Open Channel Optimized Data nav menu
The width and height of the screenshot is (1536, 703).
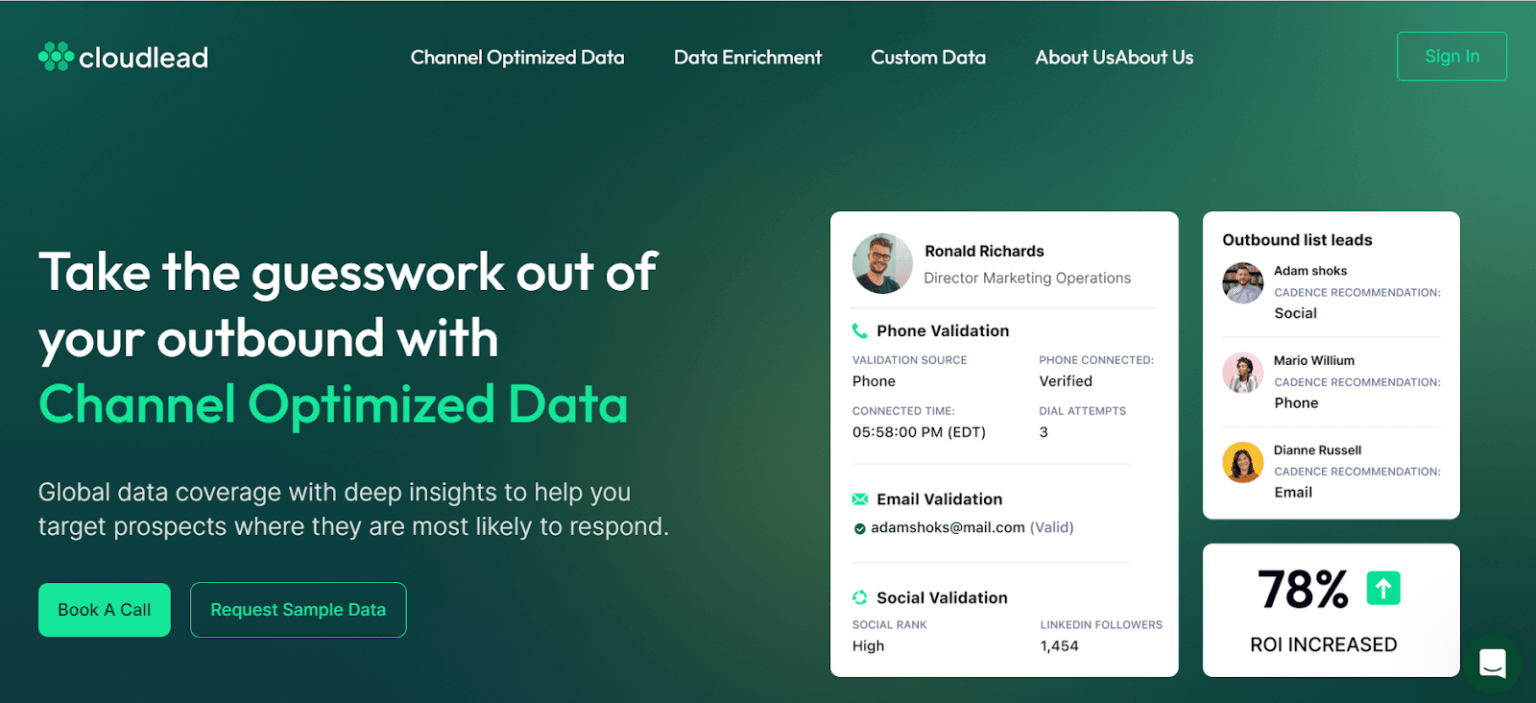[517, 57]
